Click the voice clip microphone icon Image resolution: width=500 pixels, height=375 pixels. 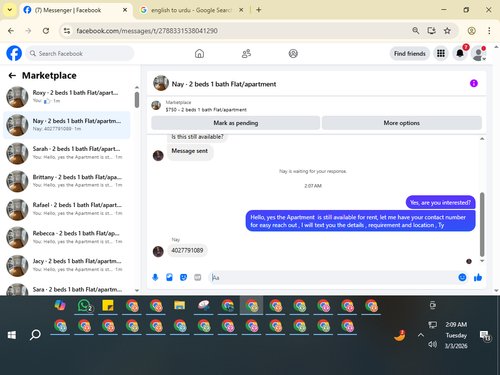pyautogui.click(x=155, y=277)
